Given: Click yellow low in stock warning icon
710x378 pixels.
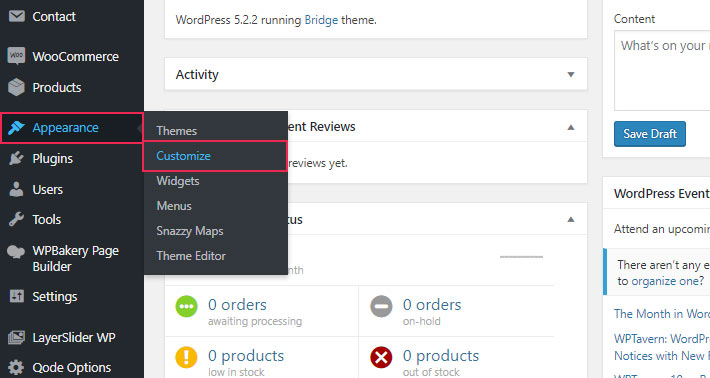Looking at the screenshot, I should click(x=187, y=358).
